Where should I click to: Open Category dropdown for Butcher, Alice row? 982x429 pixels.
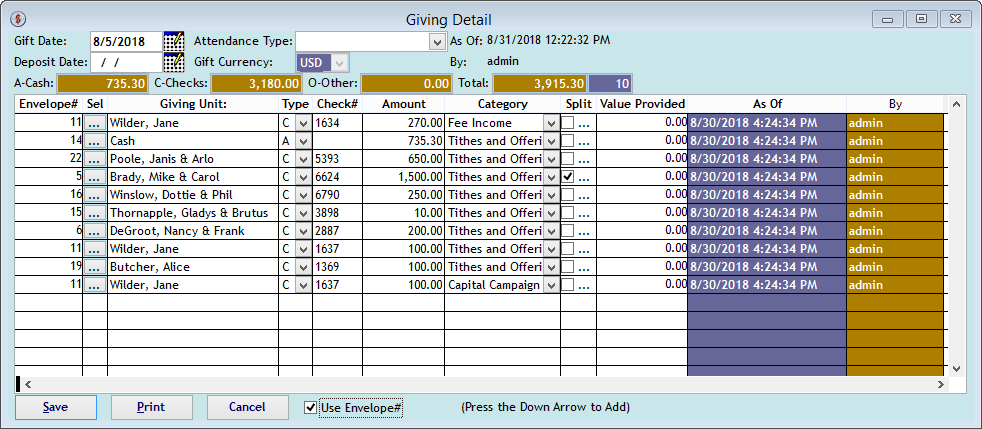click(551, 267)
